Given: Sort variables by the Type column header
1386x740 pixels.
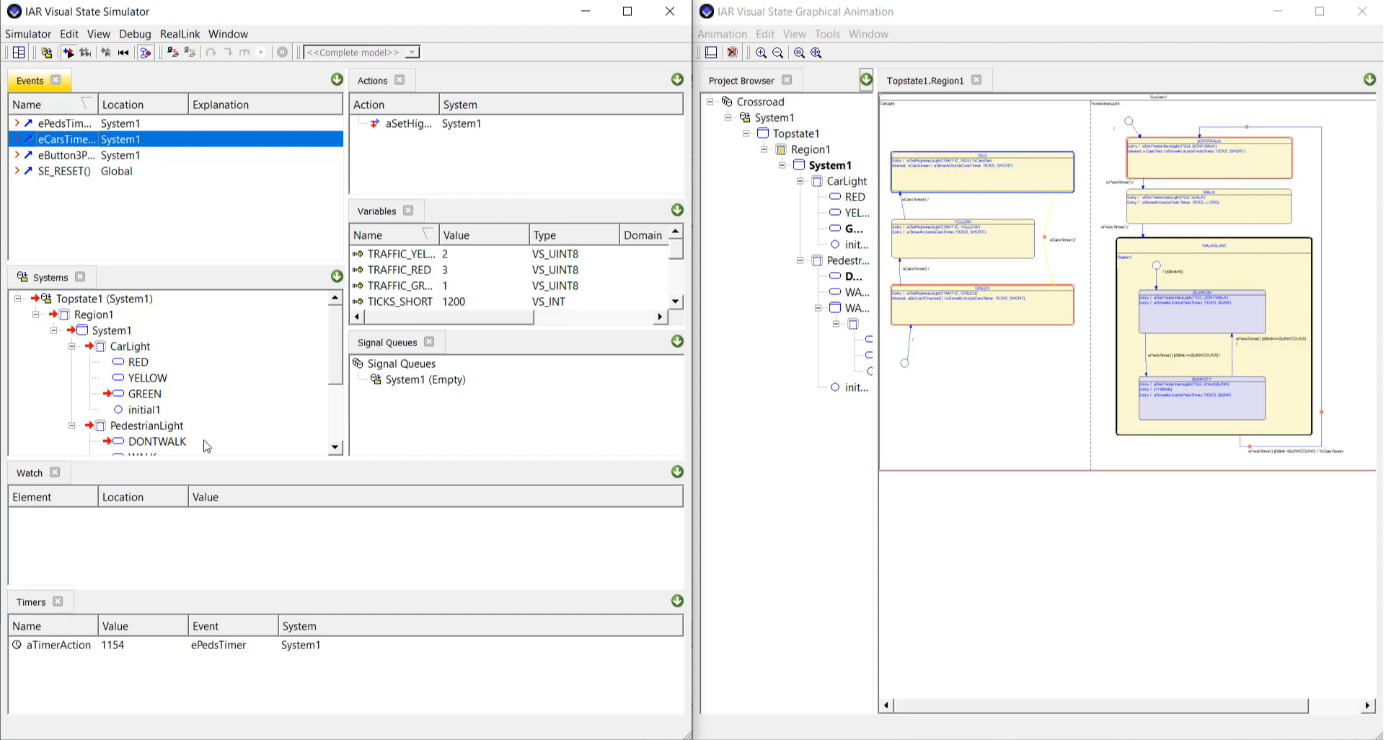Looking at the screenshot, I should click(573, 235).
